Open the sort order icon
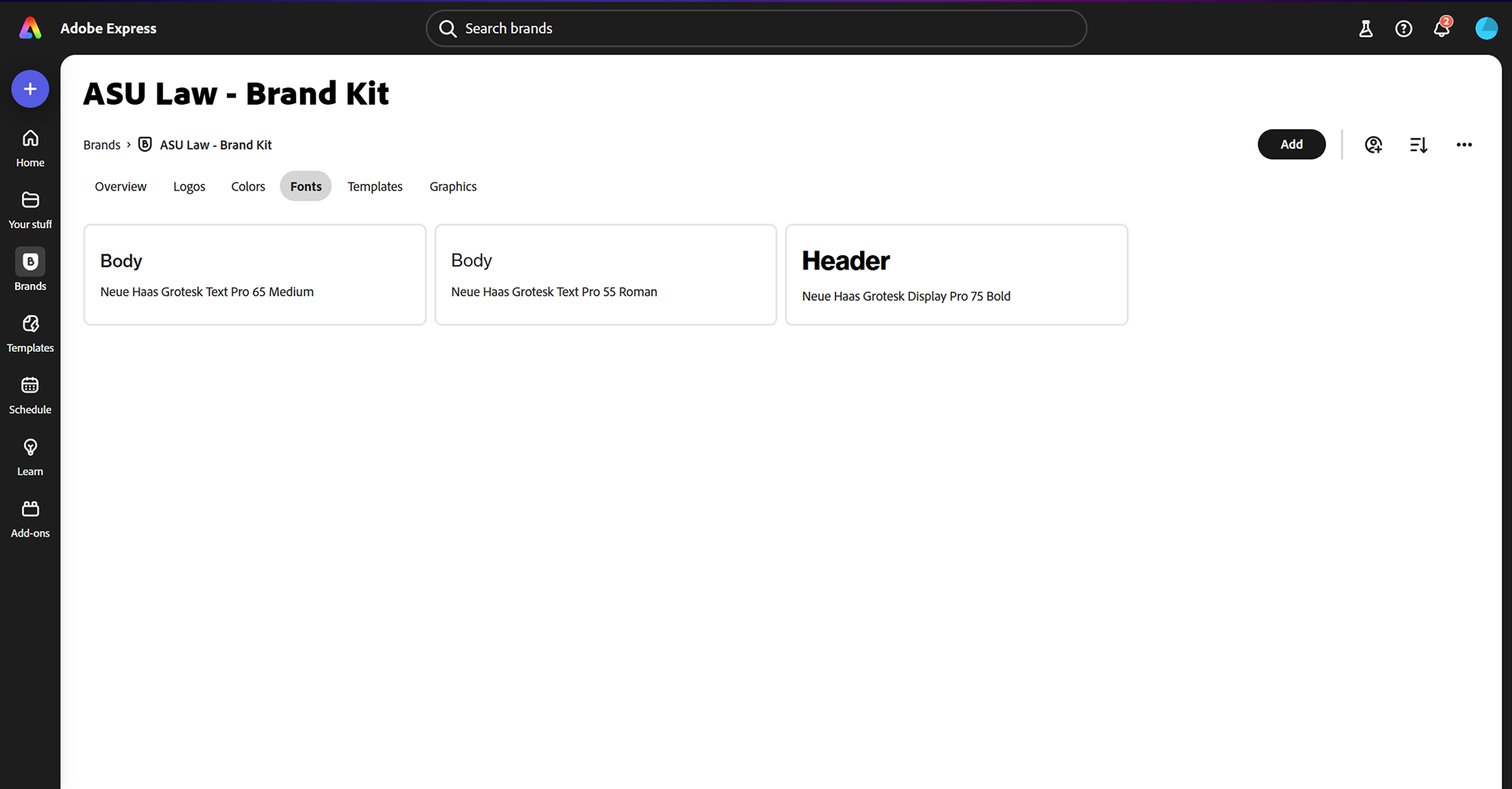 [x=1418, y=145]
